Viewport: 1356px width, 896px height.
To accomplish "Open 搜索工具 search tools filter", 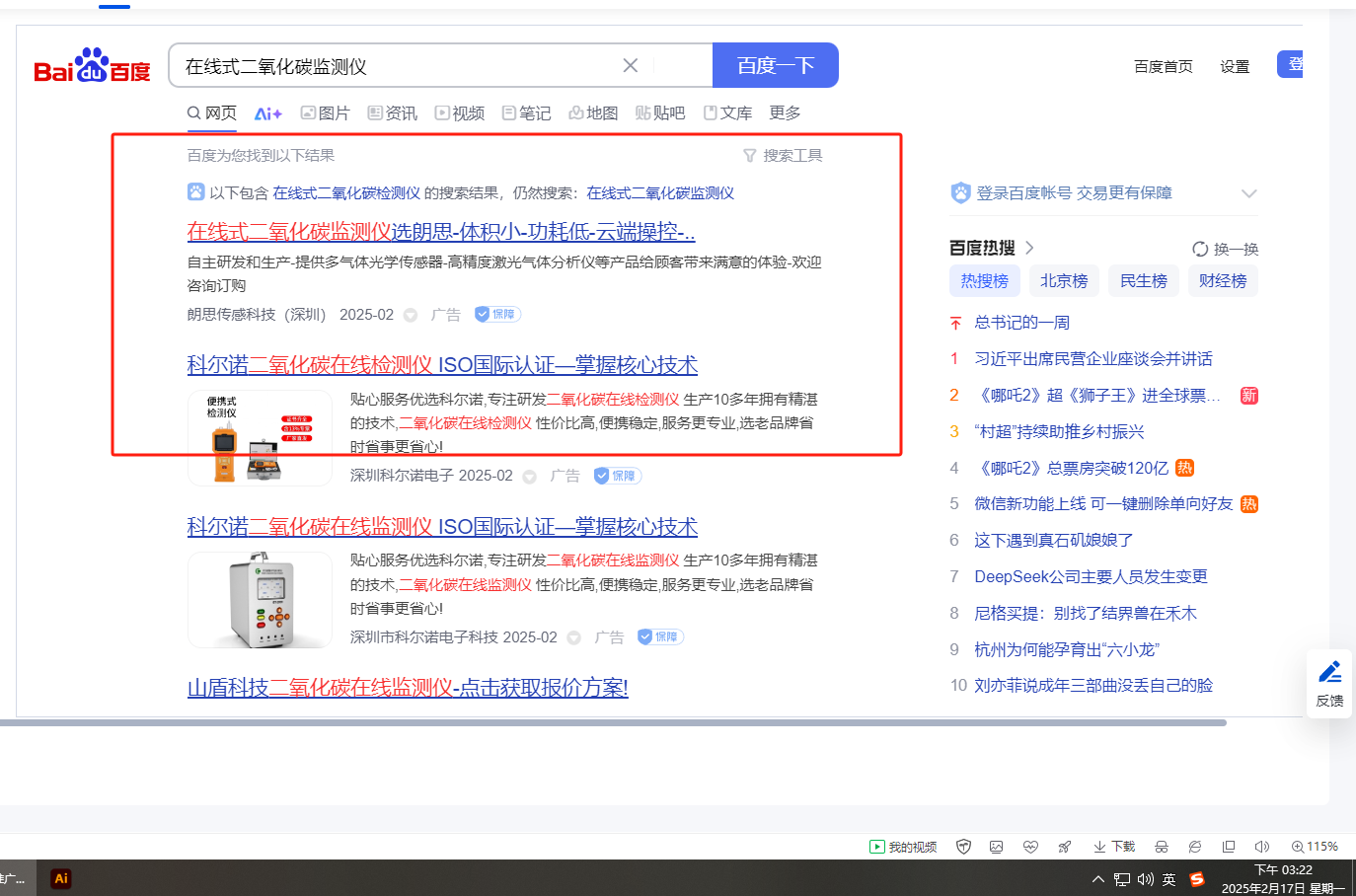I will click(x=783, y=155).
